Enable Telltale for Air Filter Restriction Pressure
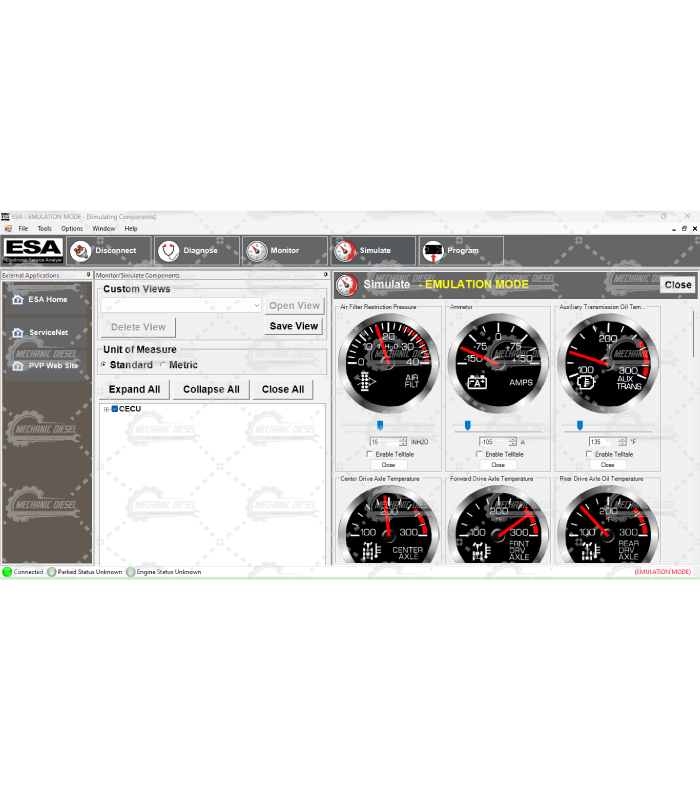The height and width of the screenshot is (800, 700). (x=369, y=454)
